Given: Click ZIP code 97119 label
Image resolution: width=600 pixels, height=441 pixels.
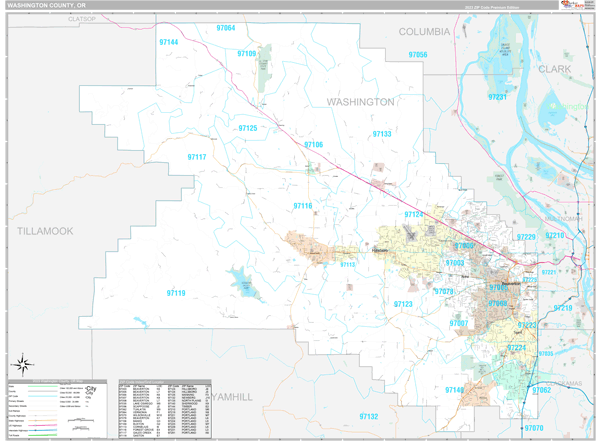Looking at the screenshot, I should pos(175,293).
